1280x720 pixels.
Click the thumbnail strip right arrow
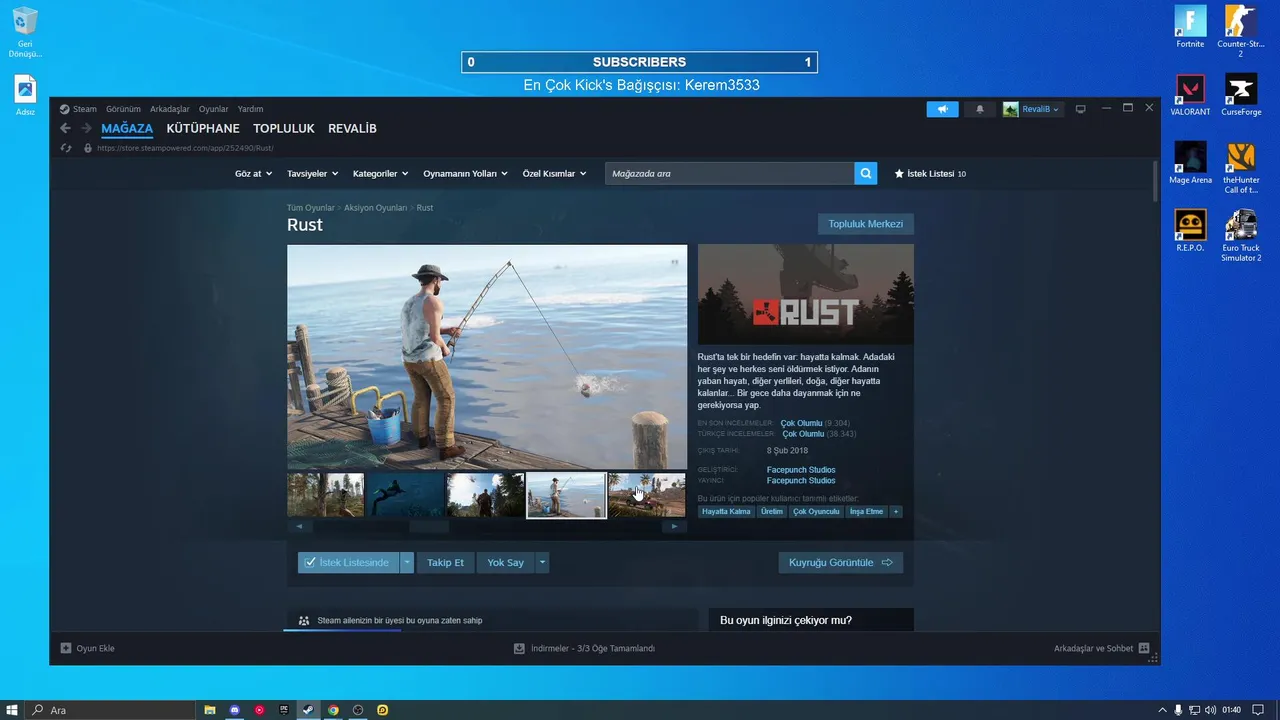(x=675, y=526)
